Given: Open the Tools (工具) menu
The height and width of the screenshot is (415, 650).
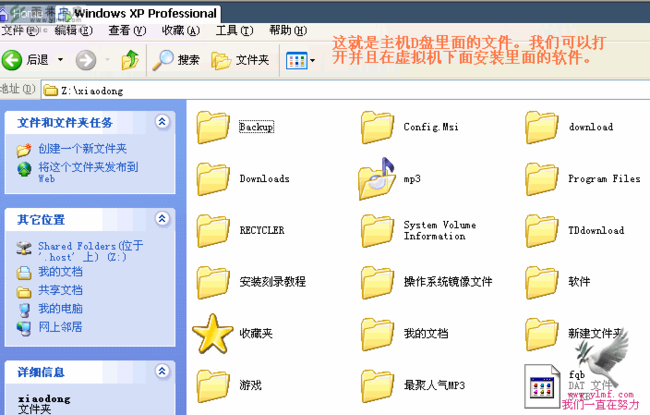Looking at the screenshot, I should pyautogui.click(x=234, y=30).
